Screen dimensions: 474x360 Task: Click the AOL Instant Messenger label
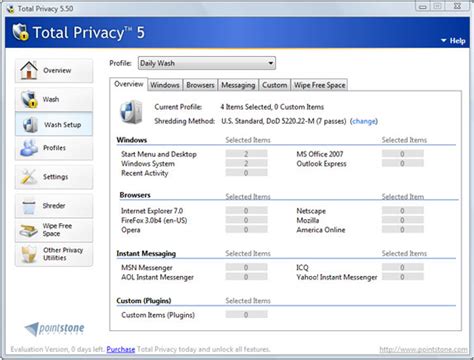pyautogui.click(x=157, y=277)
